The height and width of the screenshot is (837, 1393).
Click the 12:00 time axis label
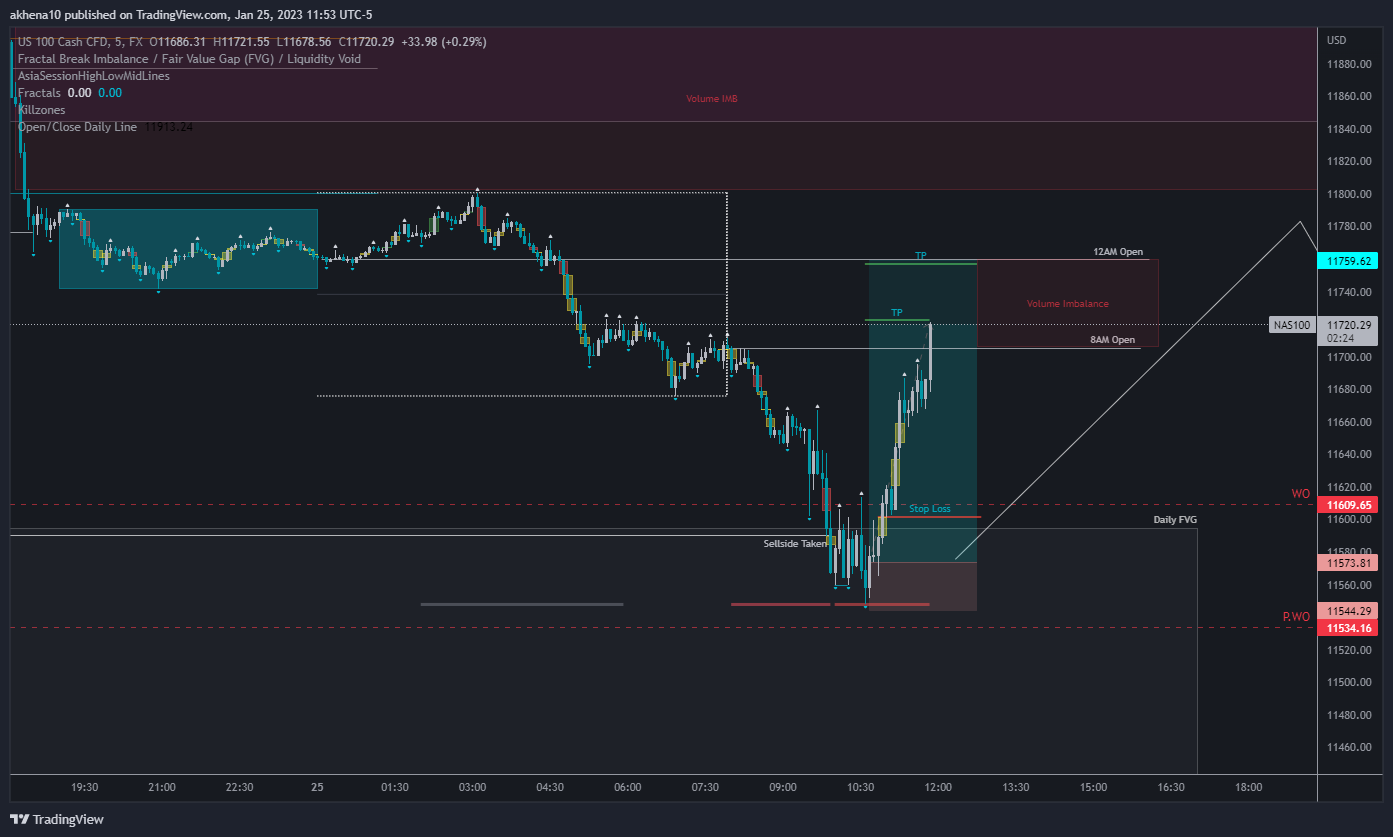[x=938, y=787]
